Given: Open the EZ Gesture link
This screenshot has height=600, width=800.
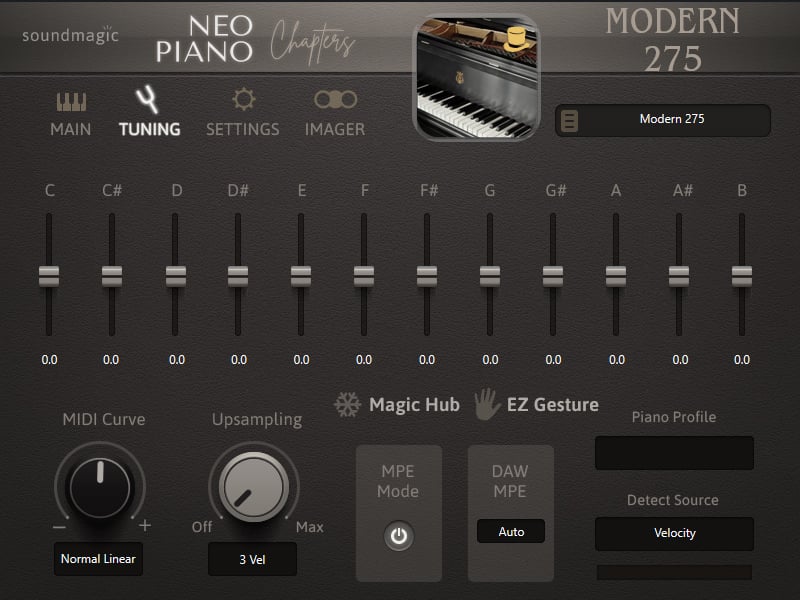Looking at the screenshot, I should [x=553, y=405].
